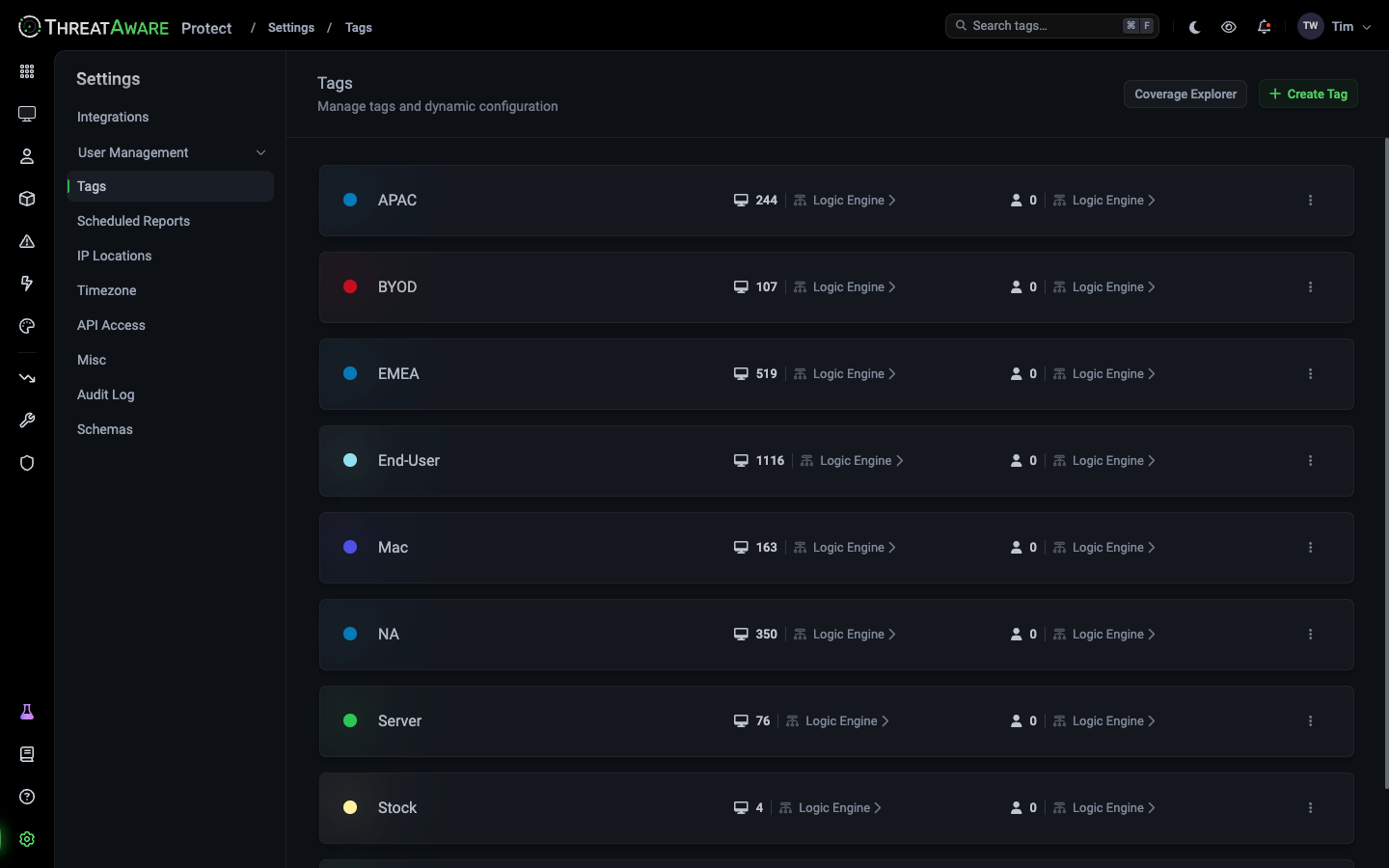
Task: Open the Tim user account dropdown
Action: tap(1335, 27)
